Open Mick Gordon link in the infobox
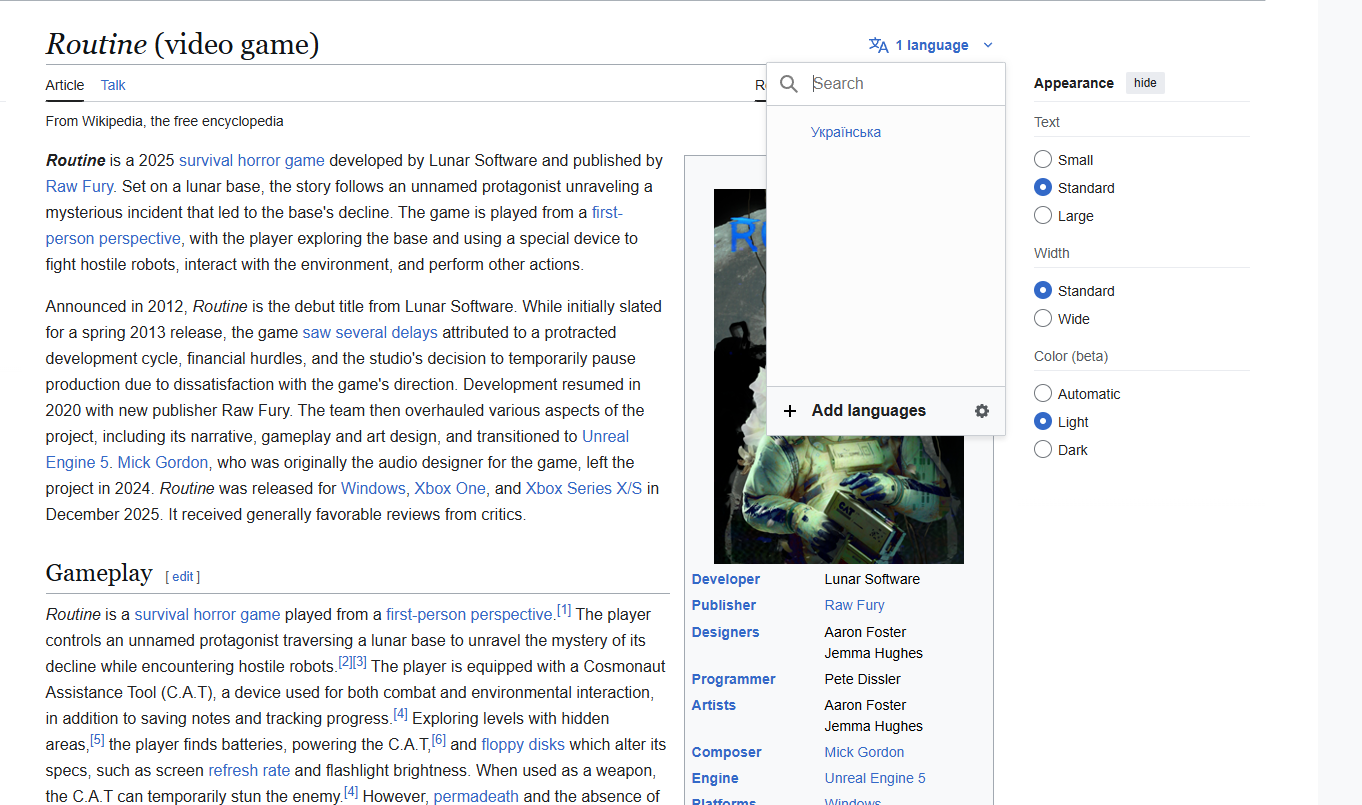This screenshot has width=1362, height=805. pyautogui.click(x=864, y=752)
